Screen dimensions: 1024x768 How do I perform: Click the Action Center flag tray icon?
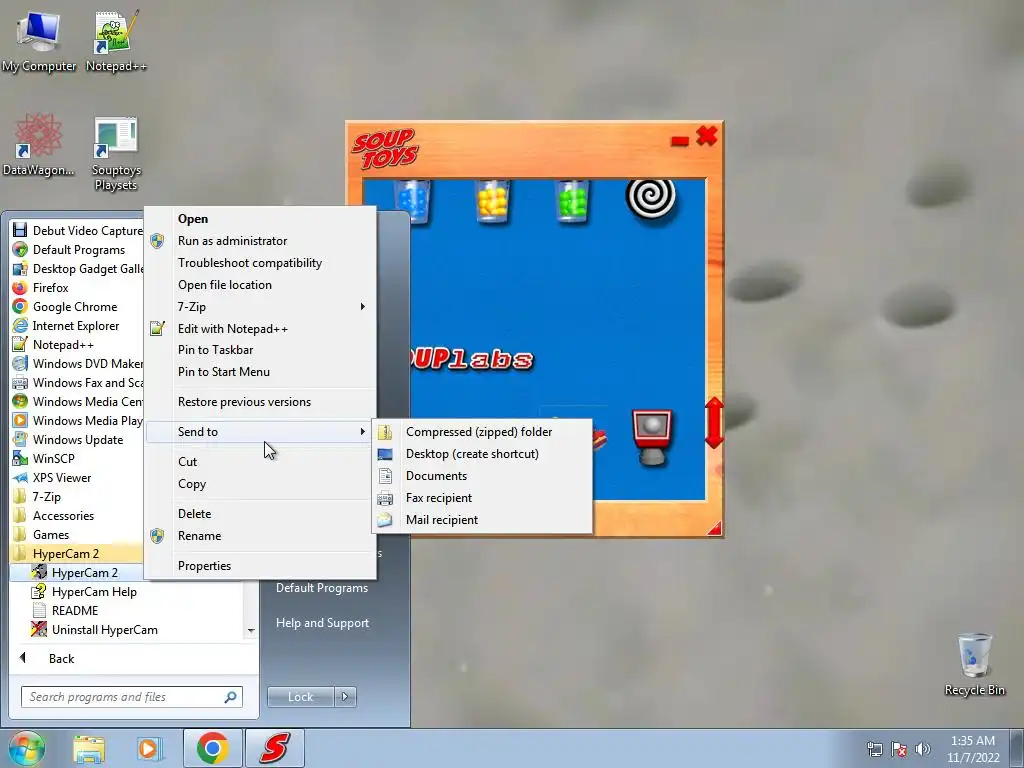[899, 749]
